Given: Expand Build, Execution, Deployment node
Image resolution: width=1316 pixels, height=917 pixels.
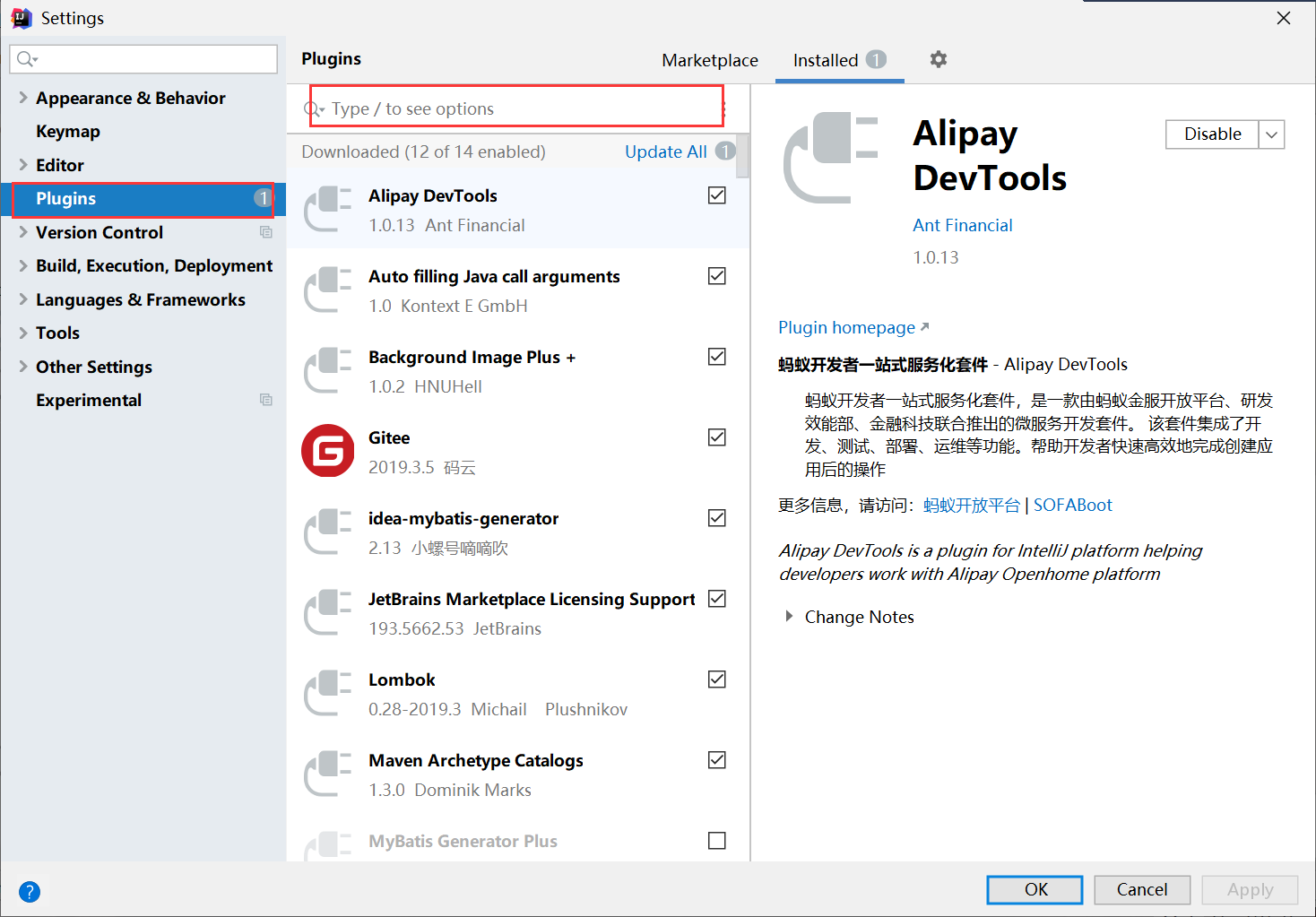Looking at the screenshot, I should (23, 265).
